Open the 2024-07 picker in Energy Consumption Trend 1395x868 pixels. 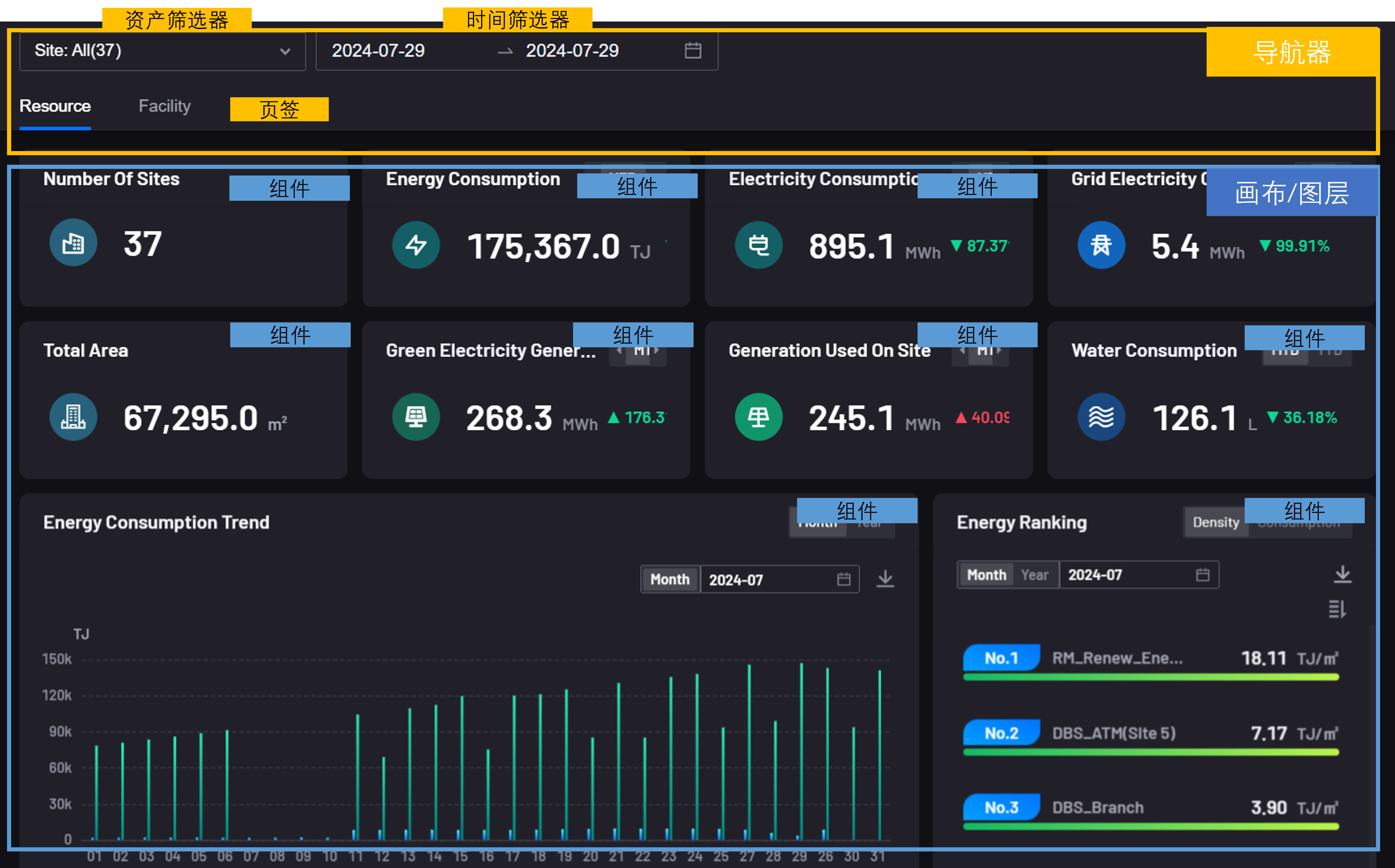pyautogui.click(x=779, y=579)
